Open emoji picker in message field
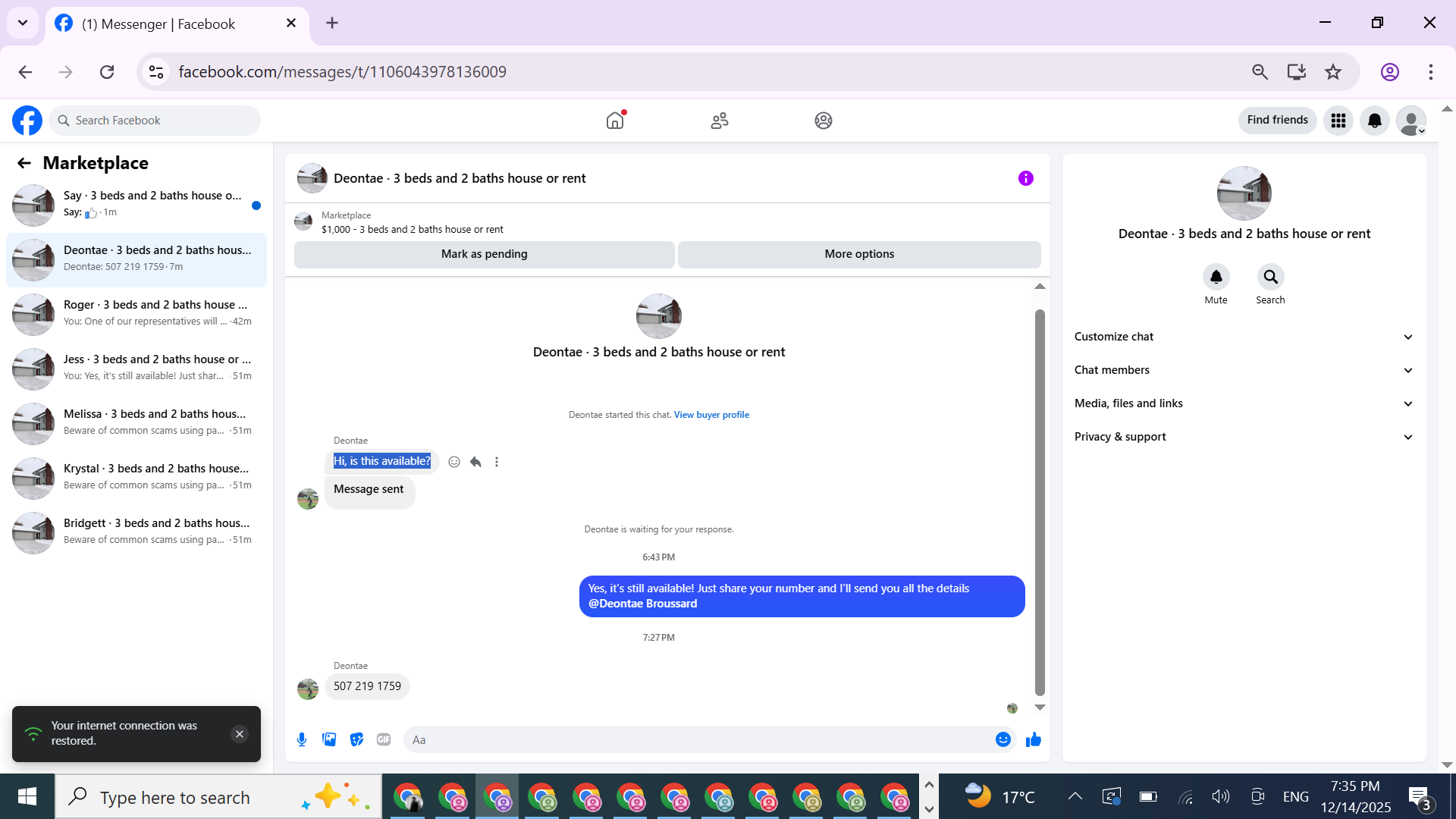This screenshot has height=819, width=1456. point(1003,739)
